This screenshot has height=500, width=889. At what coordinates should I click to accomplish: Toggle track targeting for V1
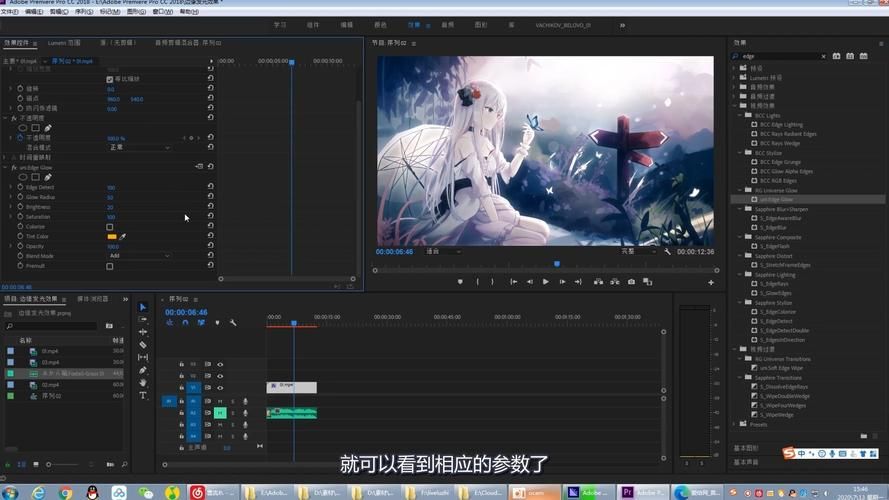(x=193, y=388)
